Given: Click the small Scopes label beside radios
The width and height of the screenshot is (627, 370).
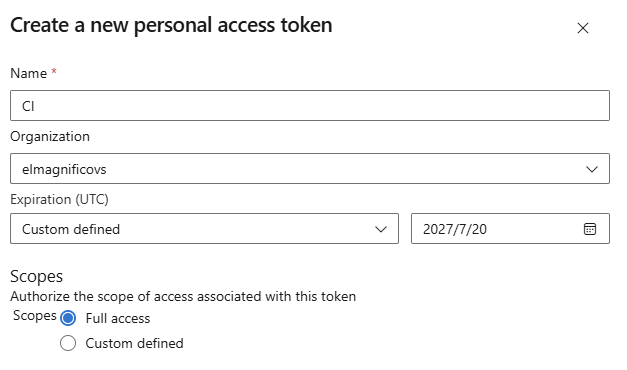Looking at the screenshot, I should pyautogui.click(x=35, y=316).
